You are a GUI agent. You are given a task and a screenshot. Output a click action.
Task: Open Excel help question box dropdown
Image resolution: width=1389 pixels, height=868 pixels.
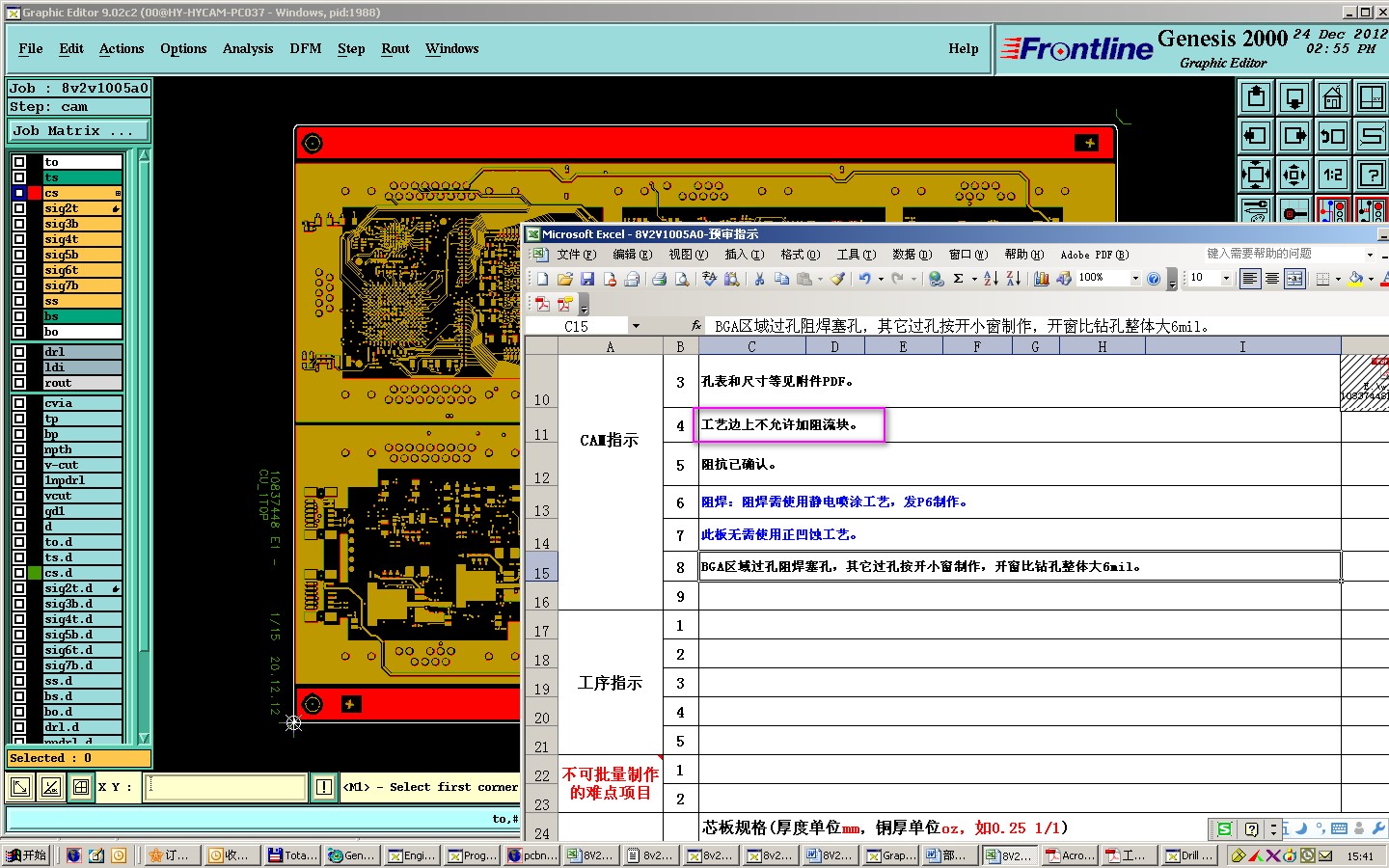[1370, 255]
